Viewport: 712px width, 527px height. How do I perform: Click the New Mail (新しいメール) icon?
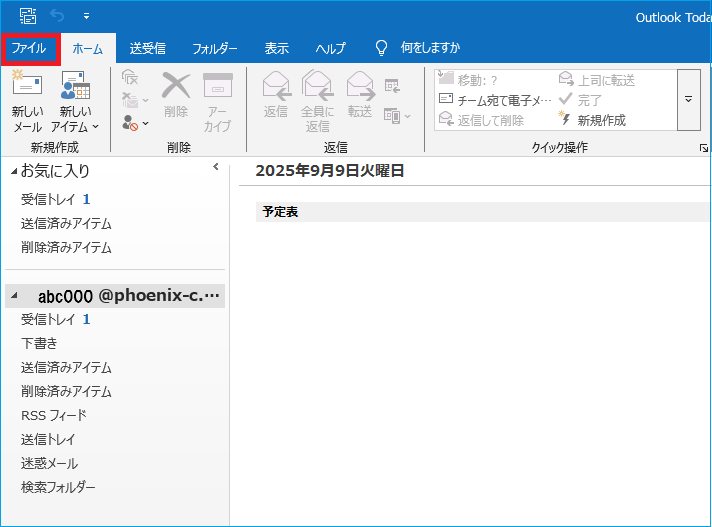[x=27, y=100]
